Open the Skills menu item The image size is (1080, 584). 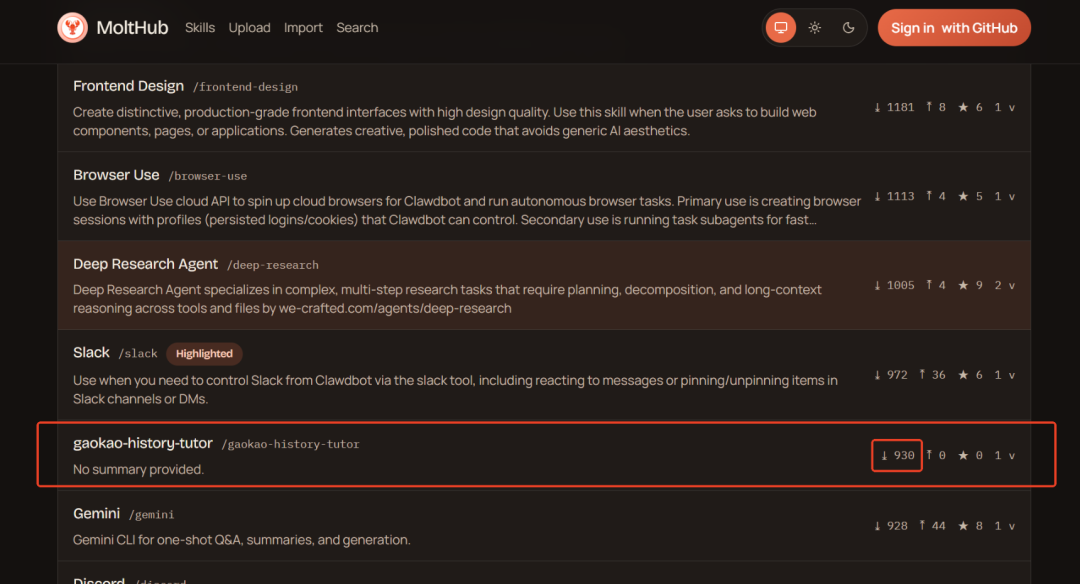tap(200, 28)
